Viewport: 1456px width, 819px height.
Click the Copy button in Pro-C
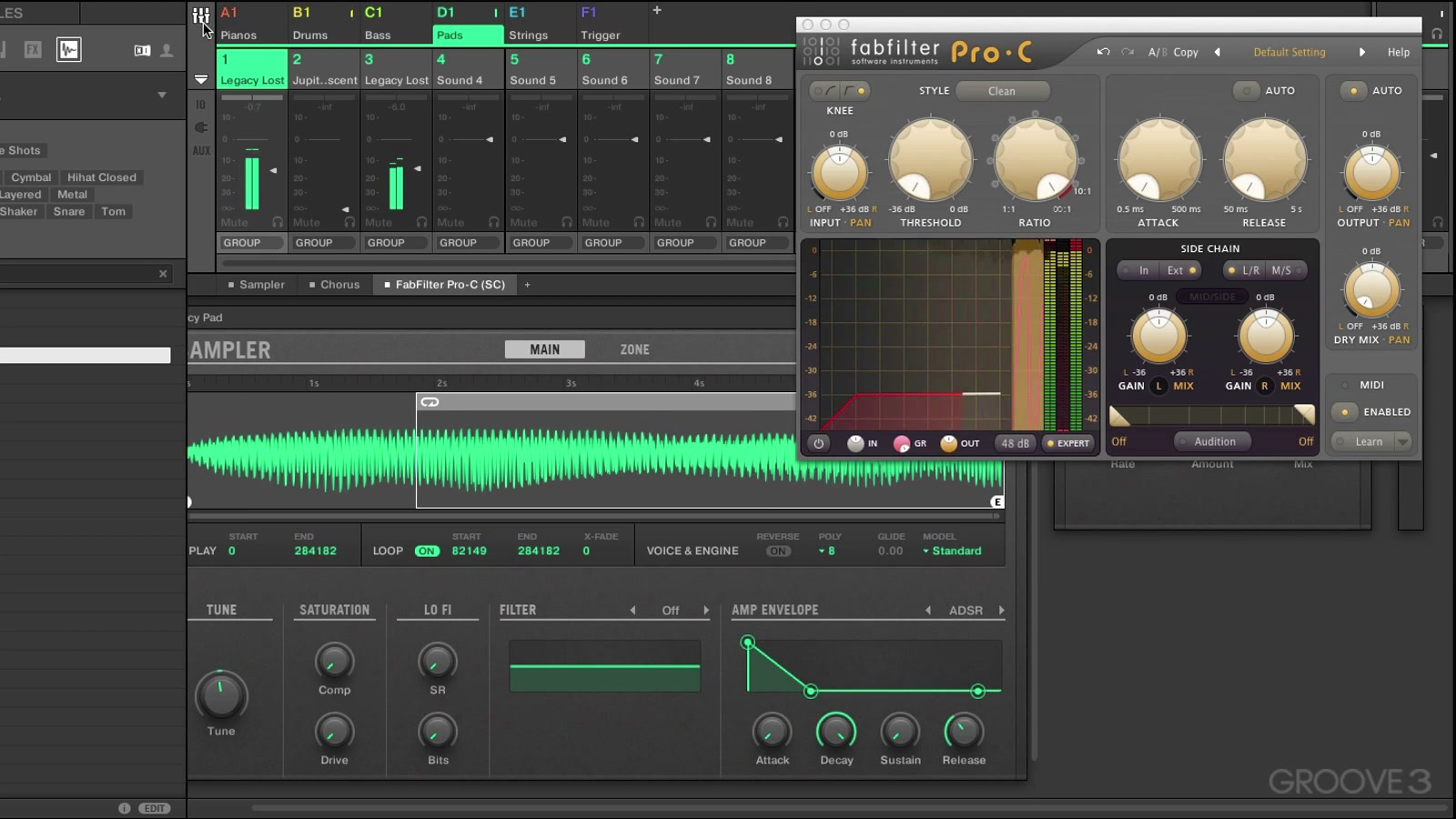click(x=1186, y=52)
